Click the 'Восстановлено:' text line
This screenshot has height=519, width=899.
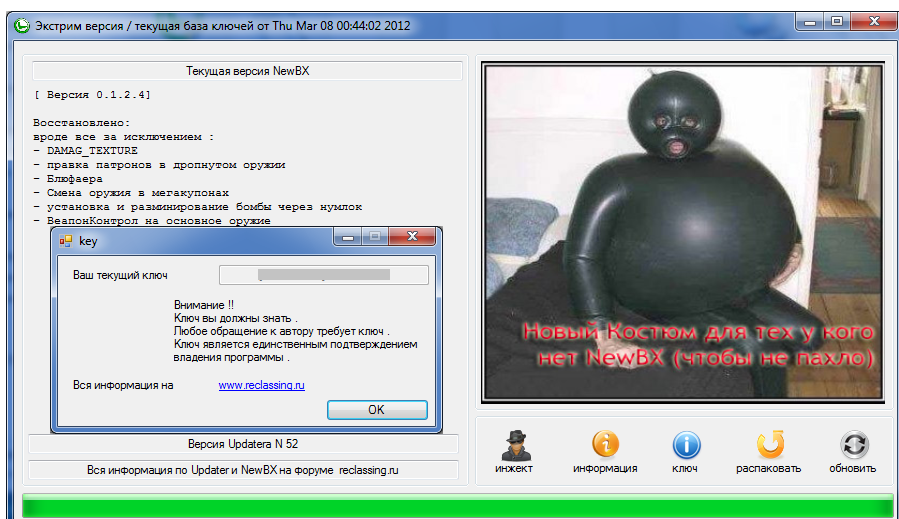coord(82,123)
